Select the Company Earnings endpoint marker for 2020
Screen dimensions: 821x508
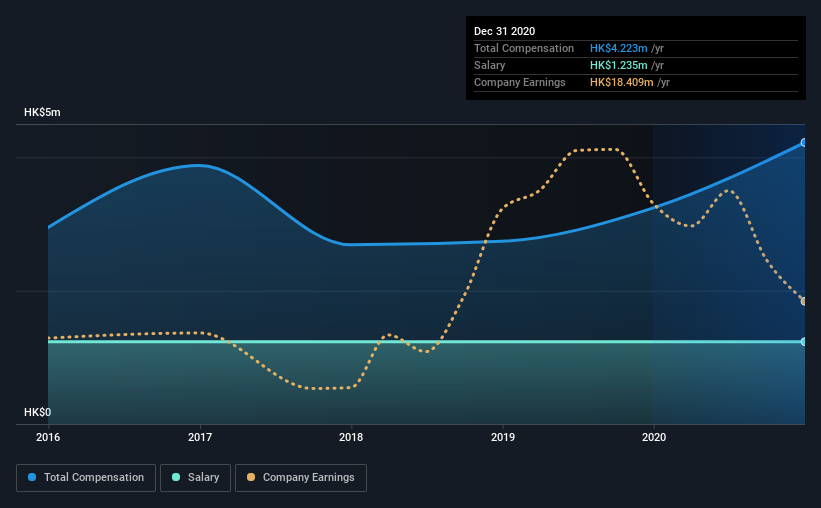[804, 301]
